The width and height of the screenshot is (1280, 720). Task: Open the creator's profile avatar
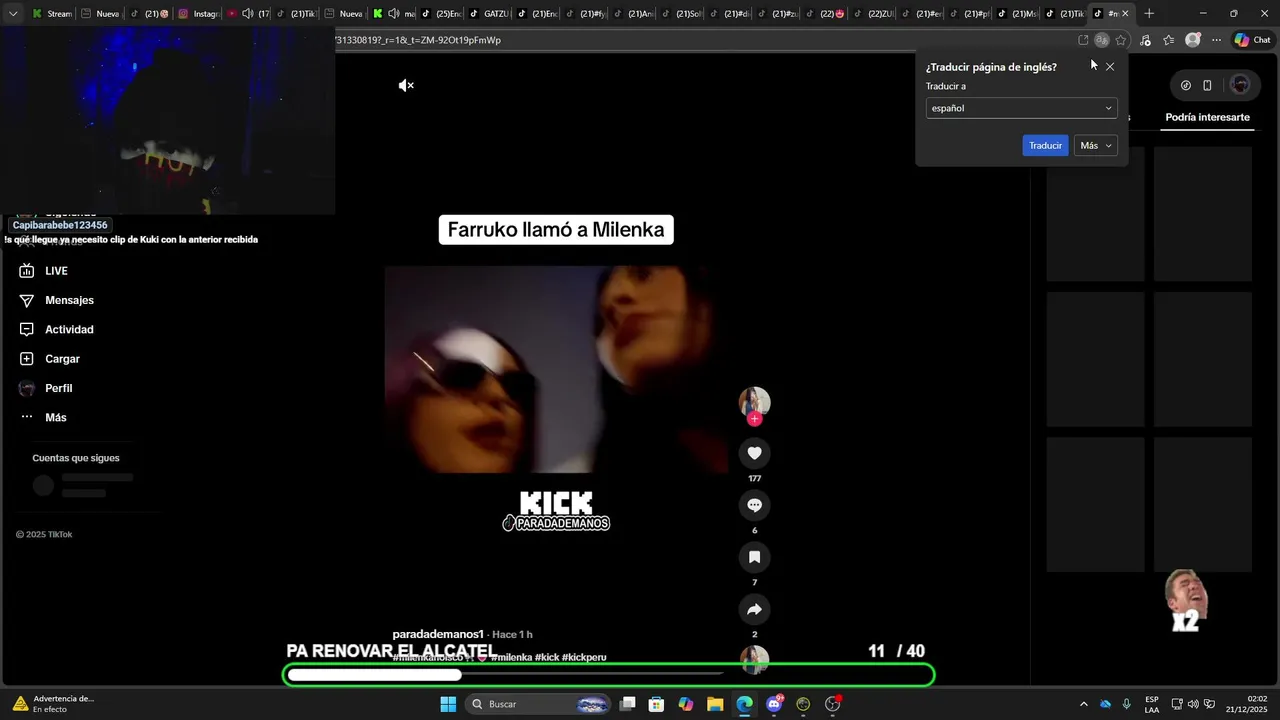[755, 401]
